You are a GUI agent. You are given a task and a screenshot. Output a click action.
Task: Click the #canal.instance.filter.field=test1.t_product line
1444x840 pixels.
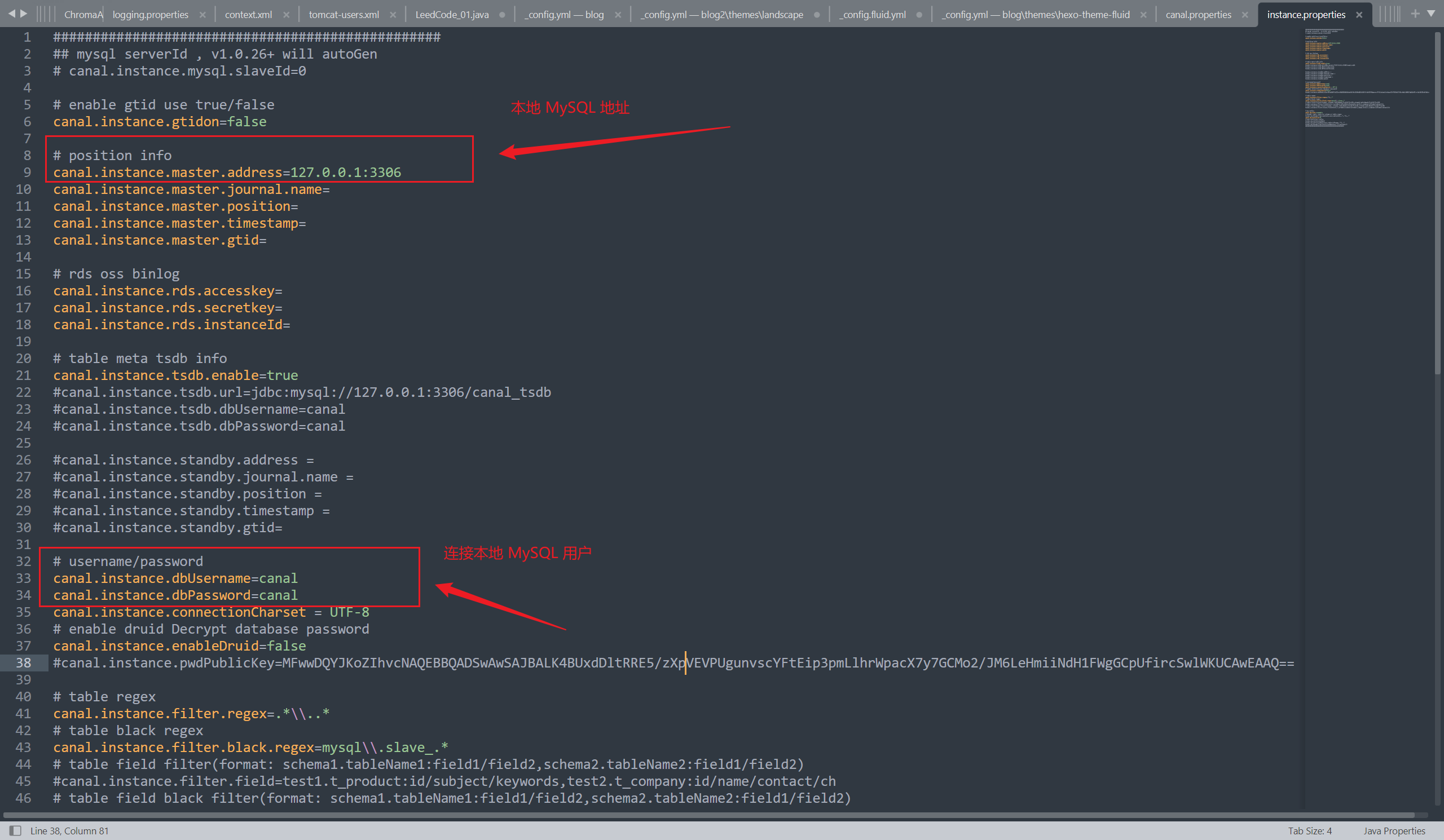pyautogui.click(x=444, y=781)
